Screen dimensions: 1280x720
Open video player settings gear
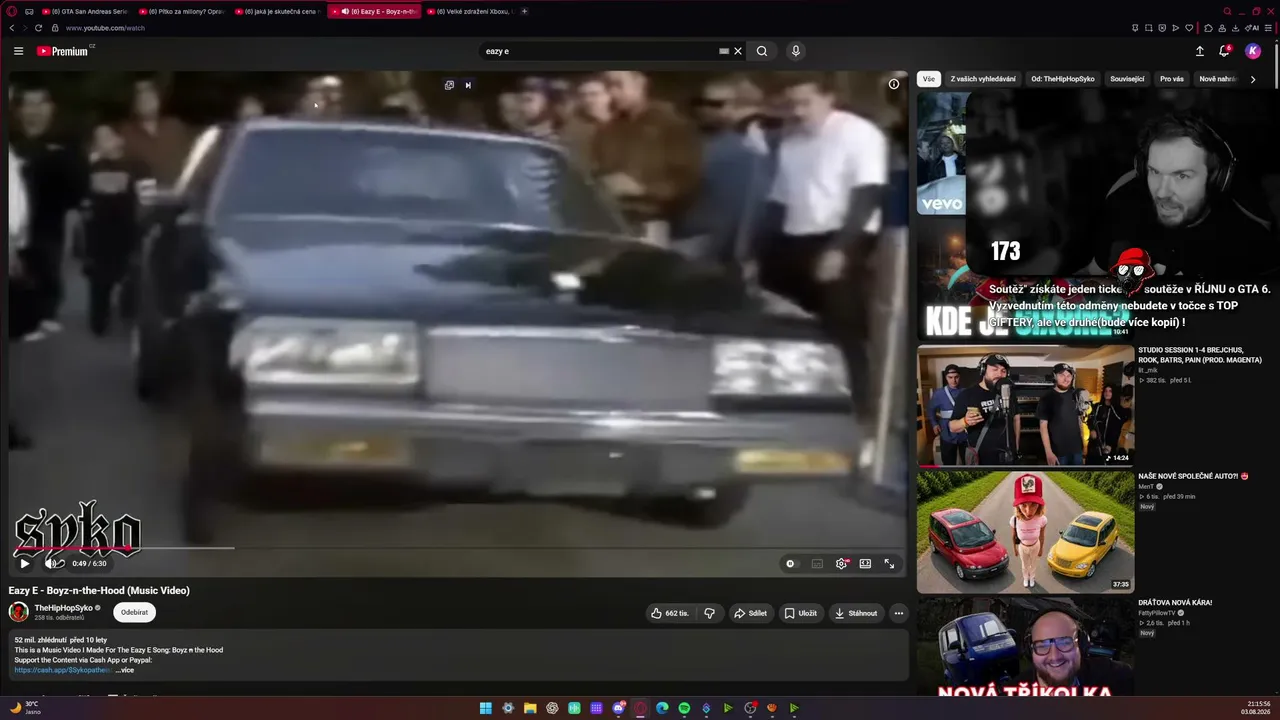pyautogui.click(x=842, y=564)
